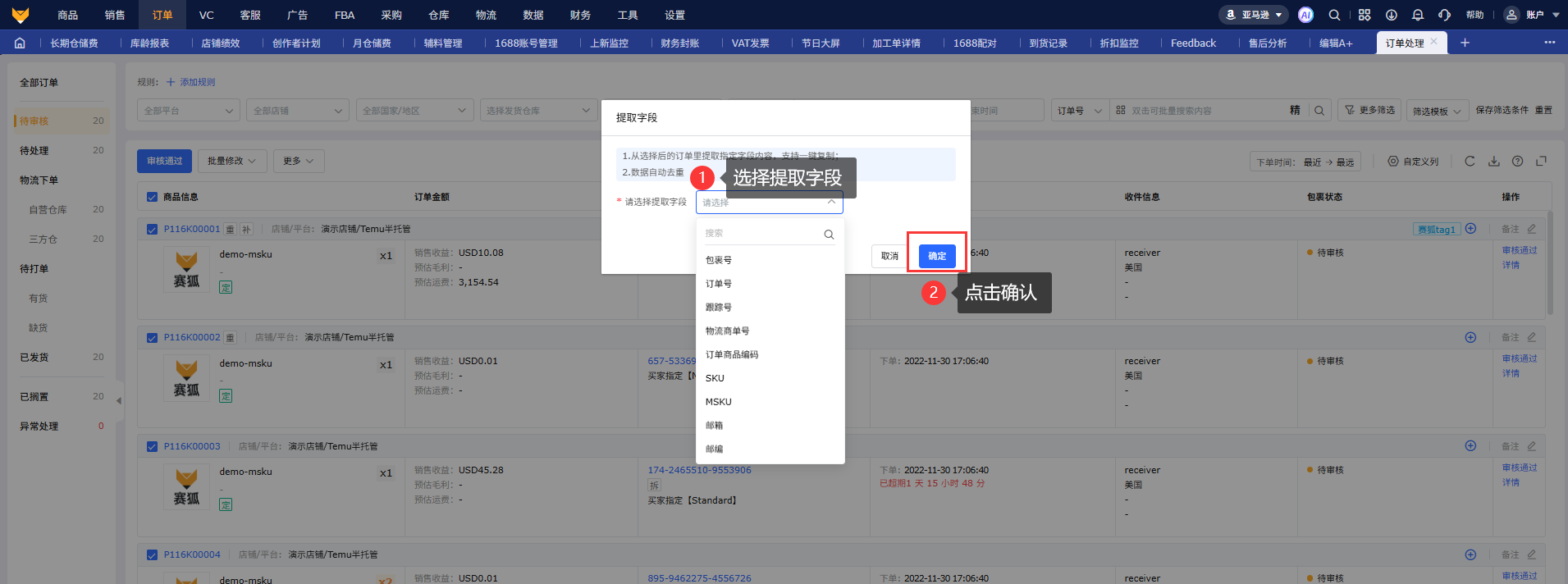Choose SKU from the field dropdown list

tap(770, 378)
